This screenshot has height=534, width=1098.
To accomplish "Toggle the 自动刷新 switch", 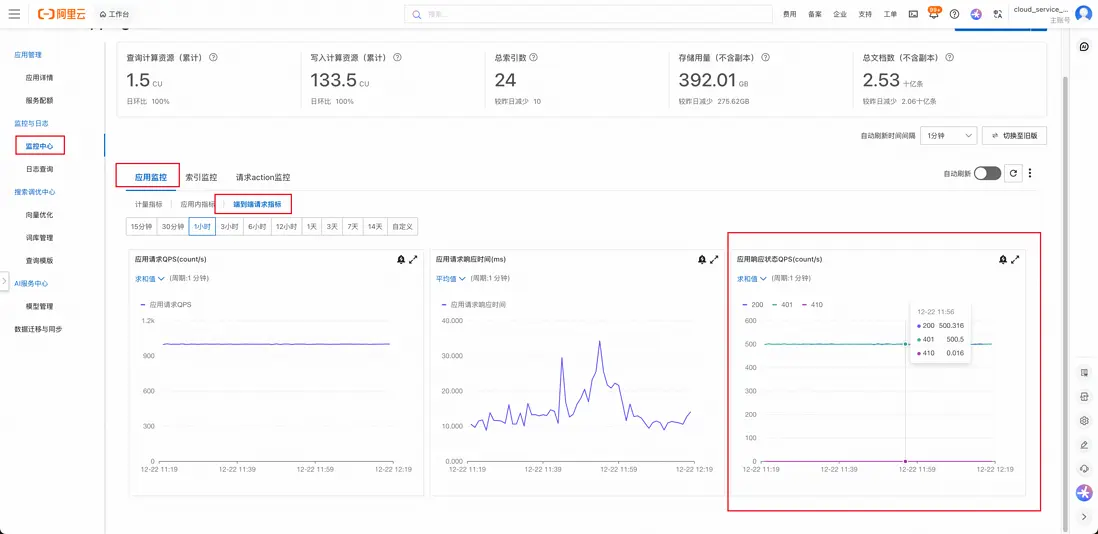I will (x=987, y=173).
